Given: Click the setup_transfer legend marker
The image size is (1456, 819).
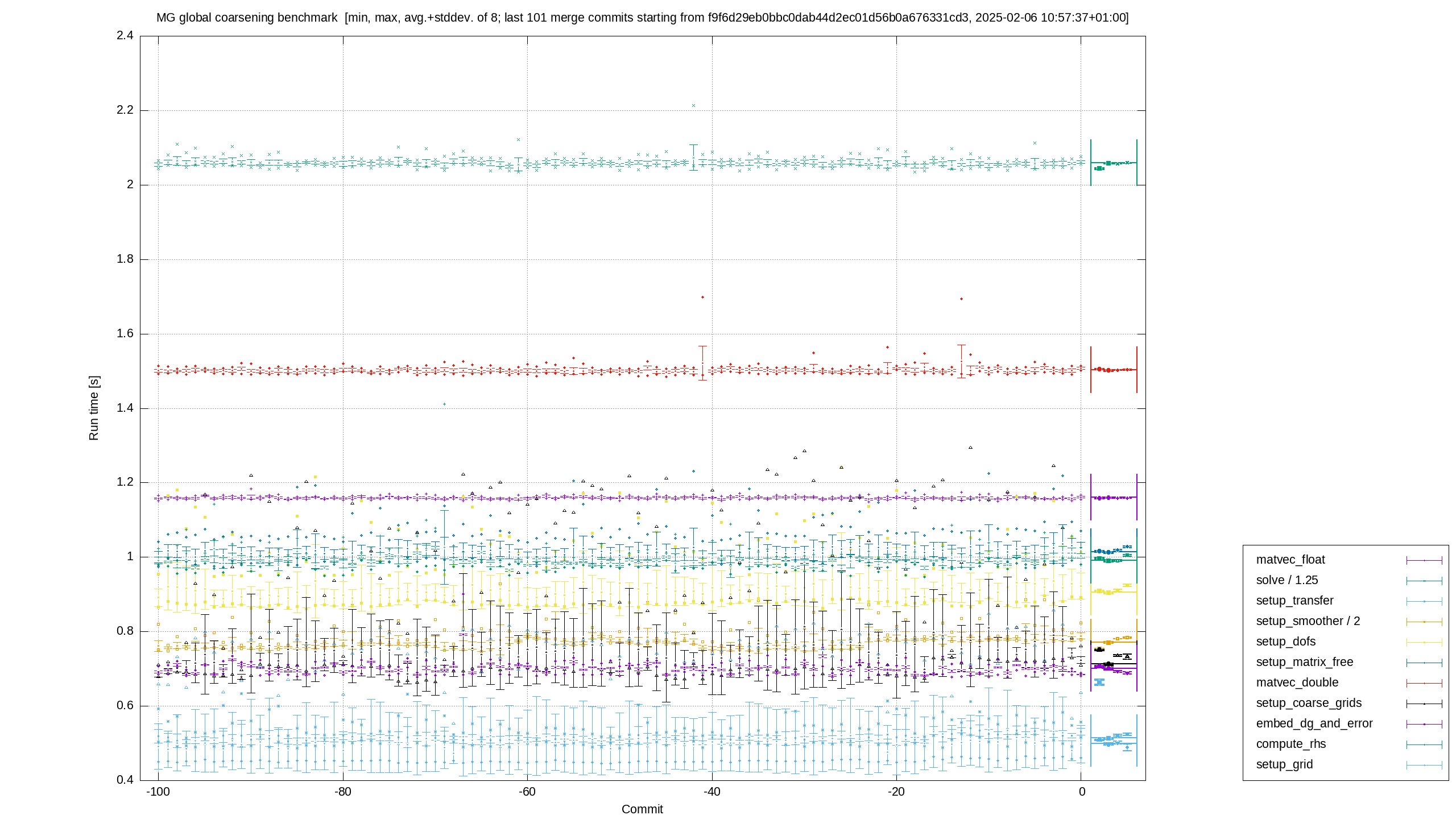Looking at the screenshot, I should 1424,601.
